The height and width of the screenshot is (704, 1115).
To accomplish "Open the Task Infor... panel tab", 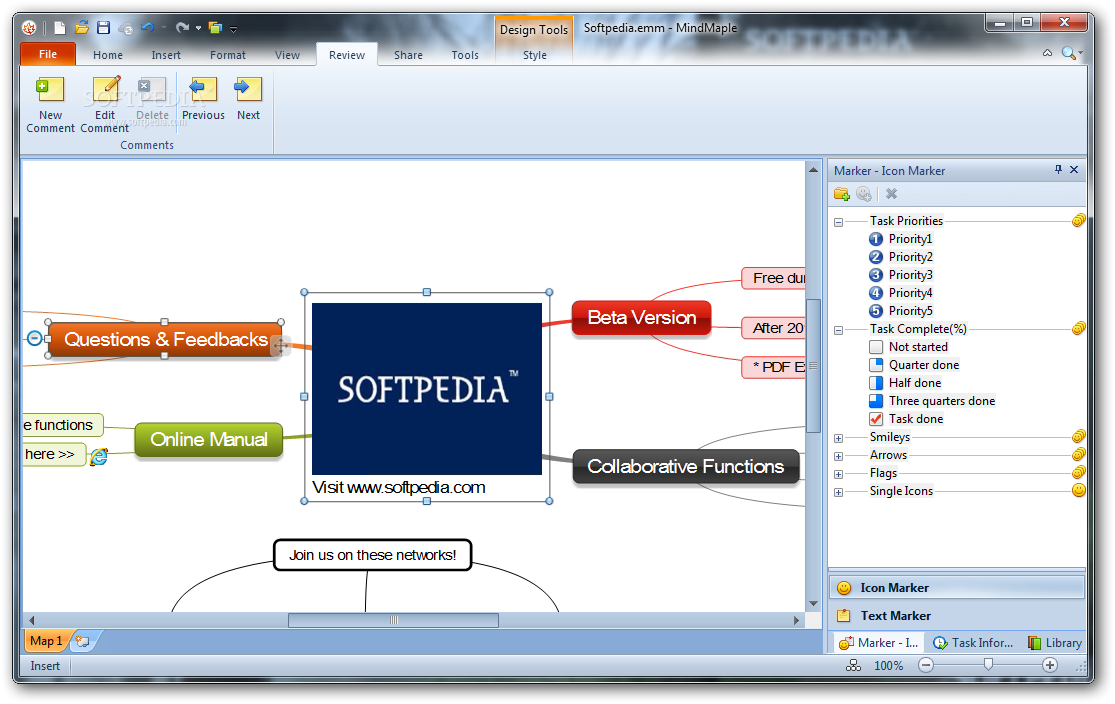I will point(973,643).
